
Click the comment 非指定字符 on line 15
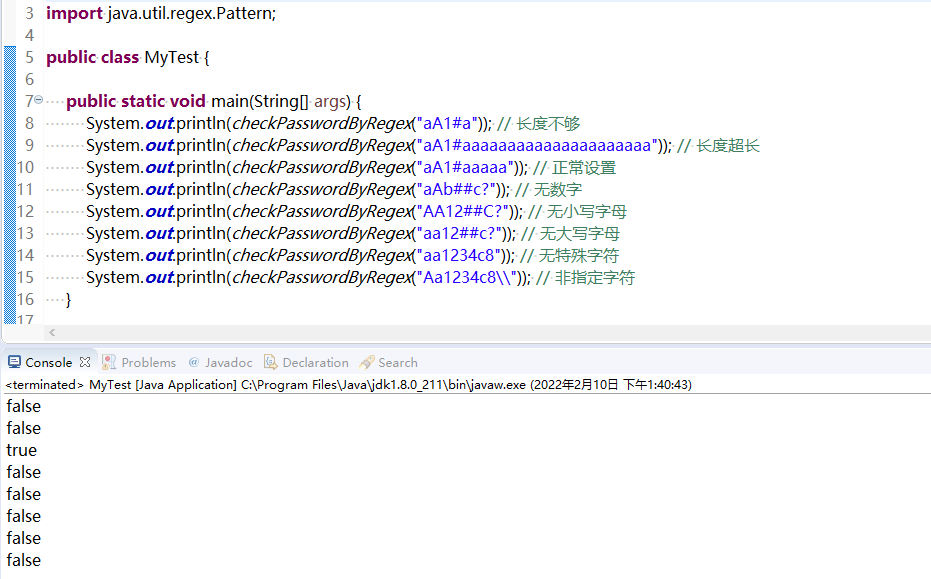595,277
